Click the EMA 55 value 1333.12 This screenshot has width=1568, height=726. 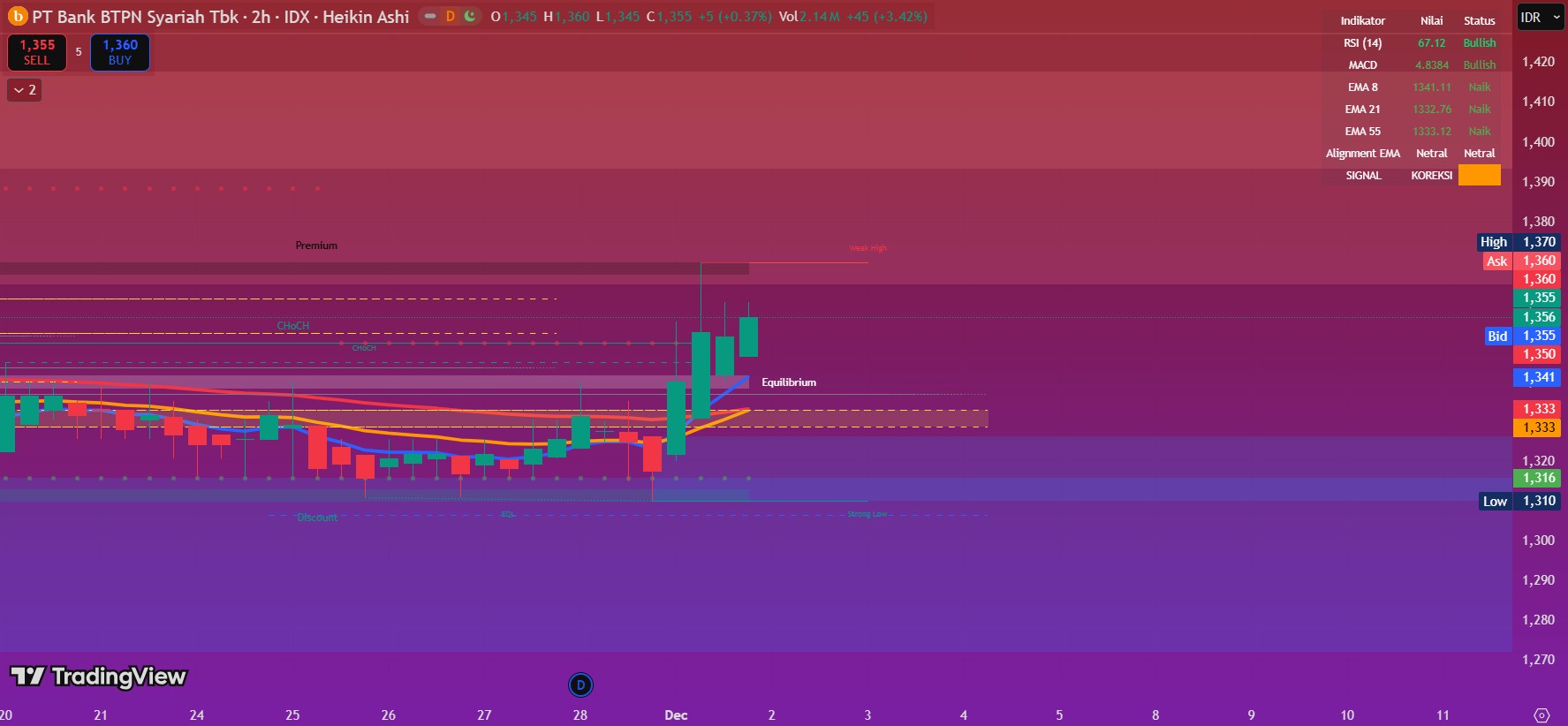(x=1432, y=132)
